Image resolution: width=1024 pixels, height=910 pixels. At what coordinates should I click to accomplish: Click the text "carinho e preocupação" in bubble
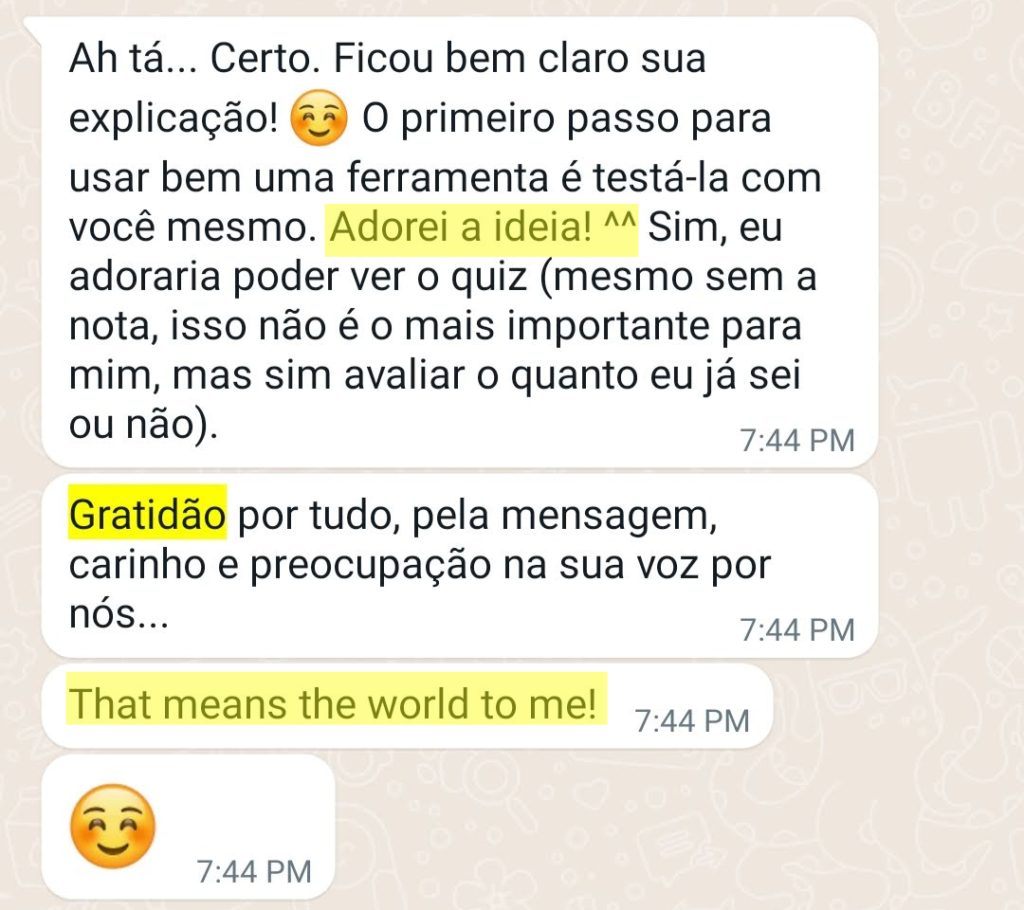[280, 566]
